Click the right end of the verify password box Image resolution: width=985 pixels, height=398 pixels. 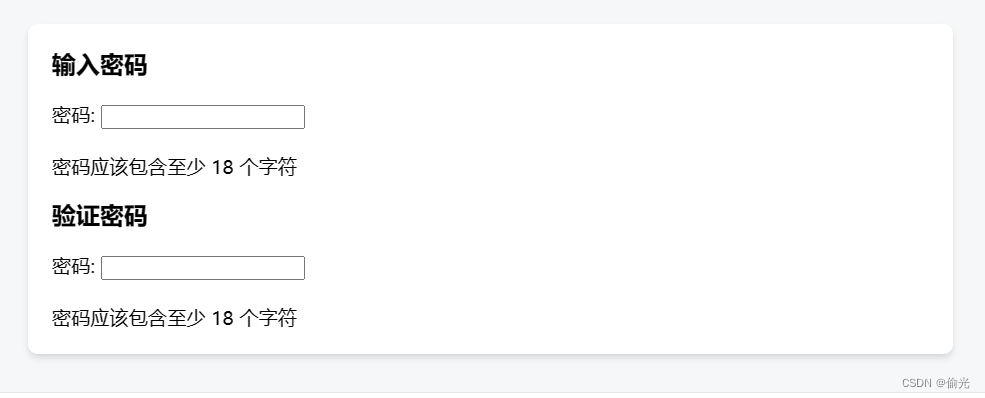(x=301, y=268)
